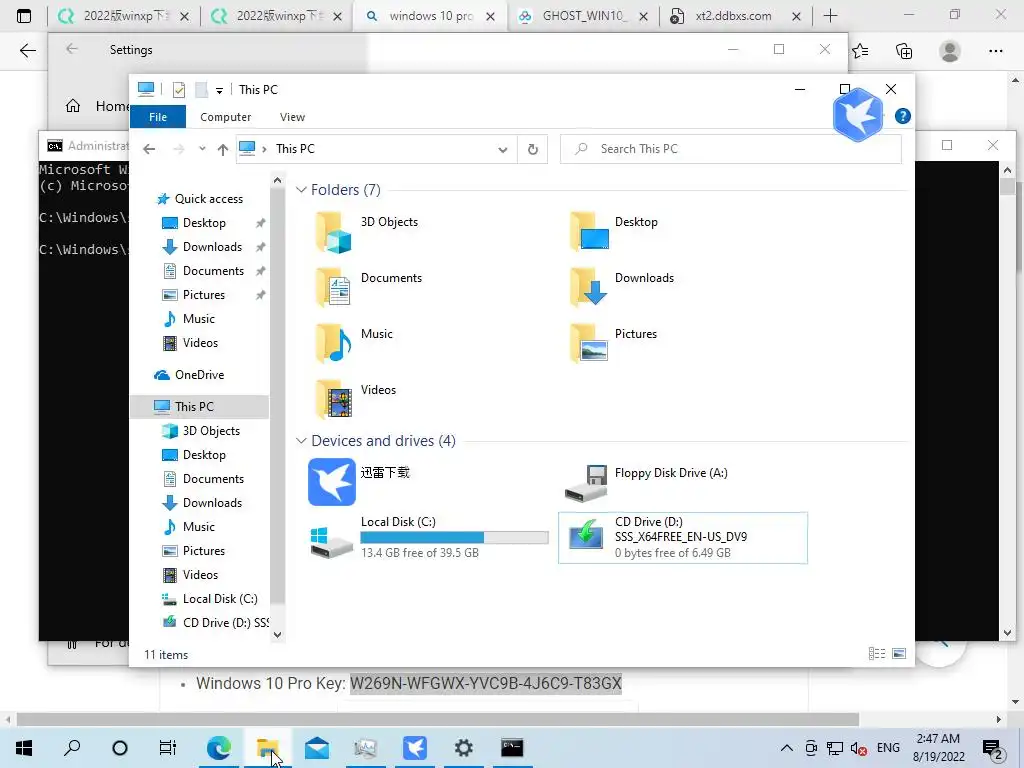
Task: Open Task View on the taskbar
Action: point(168,747)
